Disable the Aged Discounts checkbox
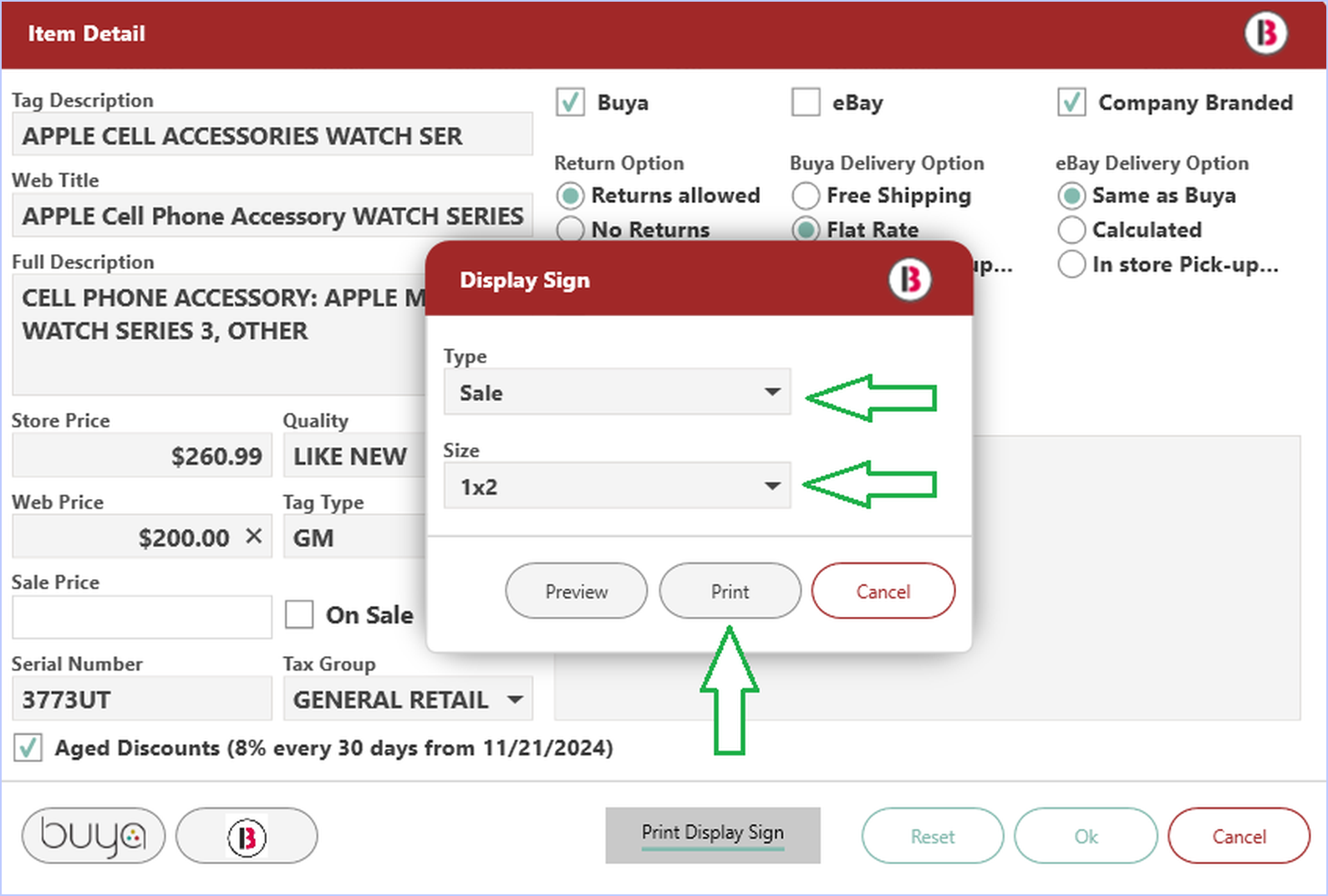 [x=28, y=747]
